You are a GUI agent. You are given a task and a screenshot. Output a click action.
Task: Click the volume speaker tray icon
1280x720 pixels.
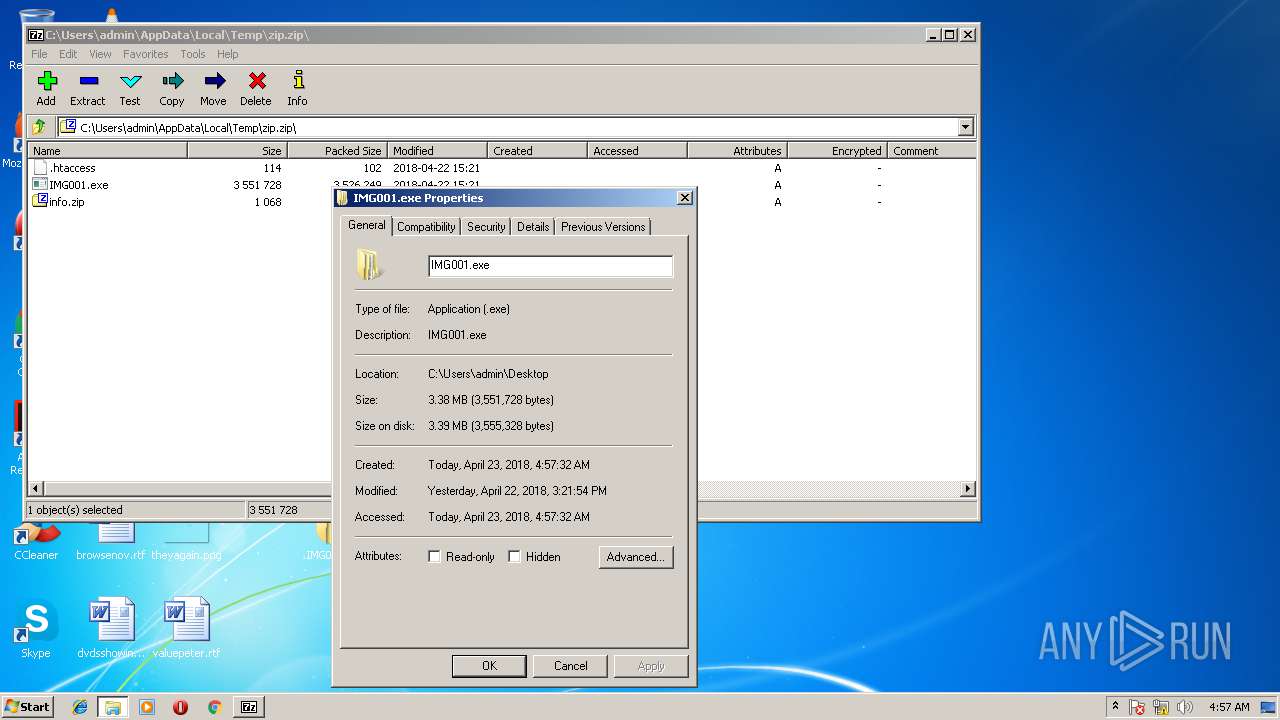tap(1185, 707)
